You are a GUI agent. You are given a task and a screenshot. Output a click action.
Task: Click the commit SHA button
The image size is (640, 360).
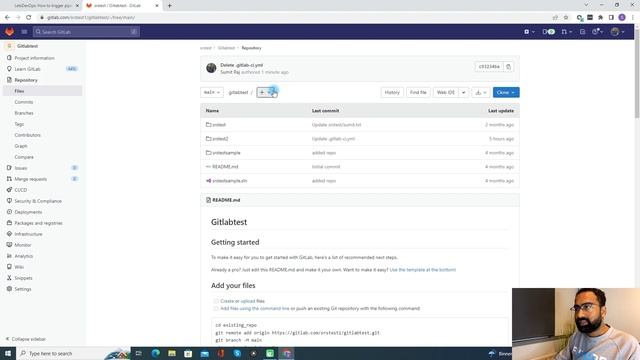pyautogui.click(x=489, y=67)
